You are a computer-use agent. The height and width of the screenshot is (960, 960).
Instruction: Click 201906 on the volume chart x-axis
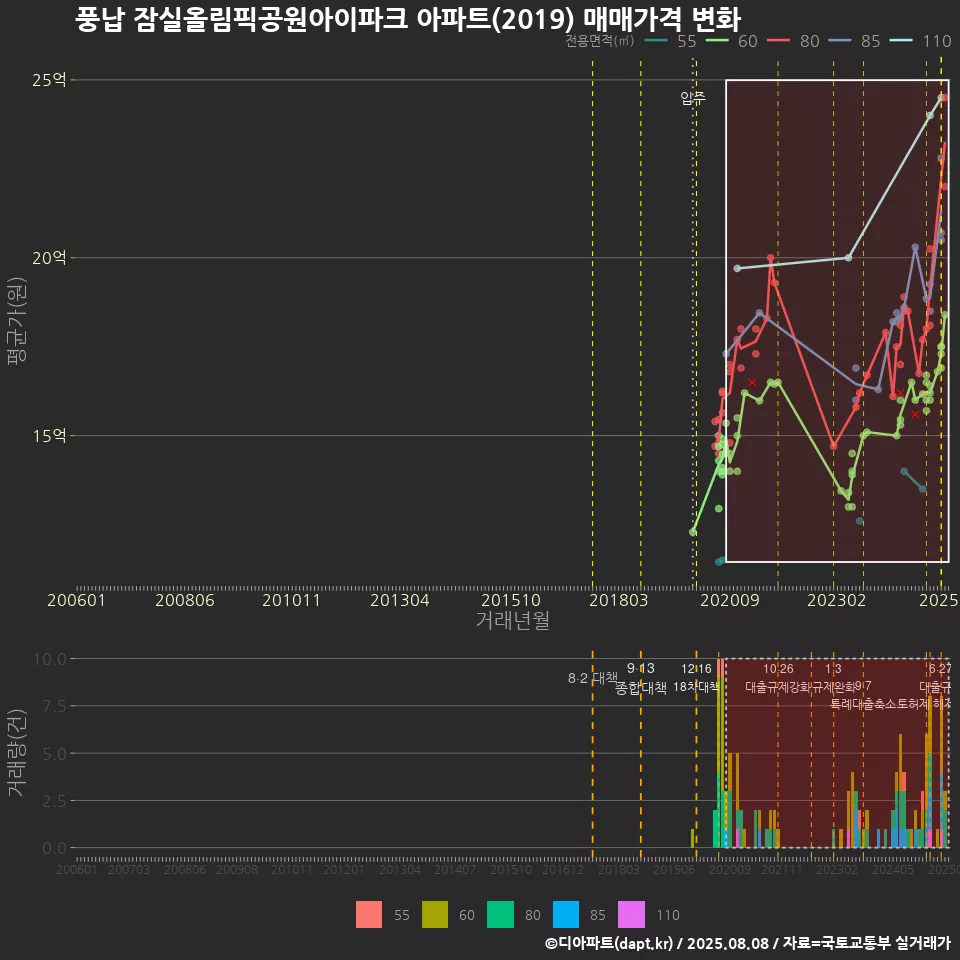pos(673,869)
